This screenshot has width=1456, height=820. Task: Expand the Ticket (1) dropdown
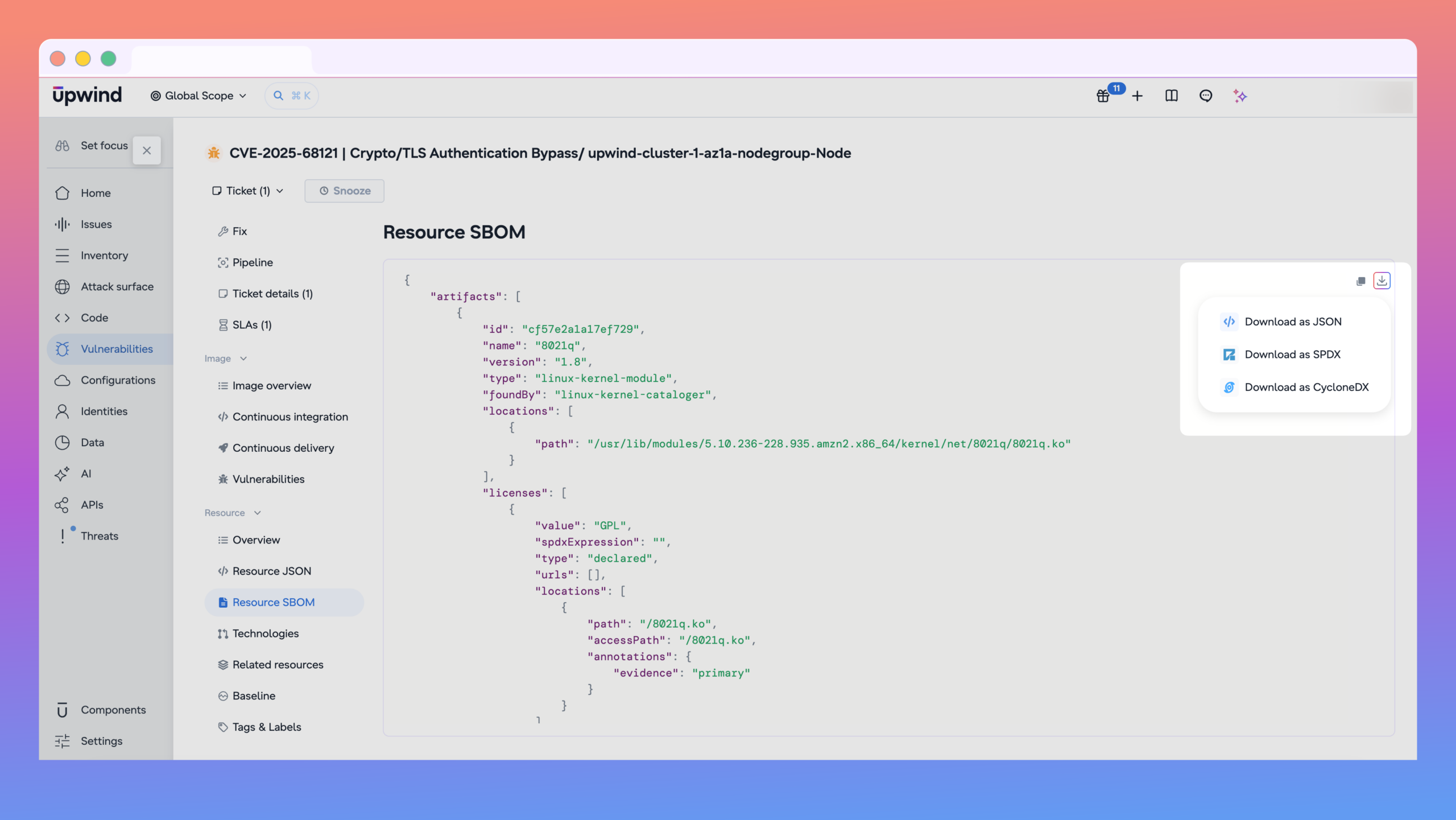[248, 191]
